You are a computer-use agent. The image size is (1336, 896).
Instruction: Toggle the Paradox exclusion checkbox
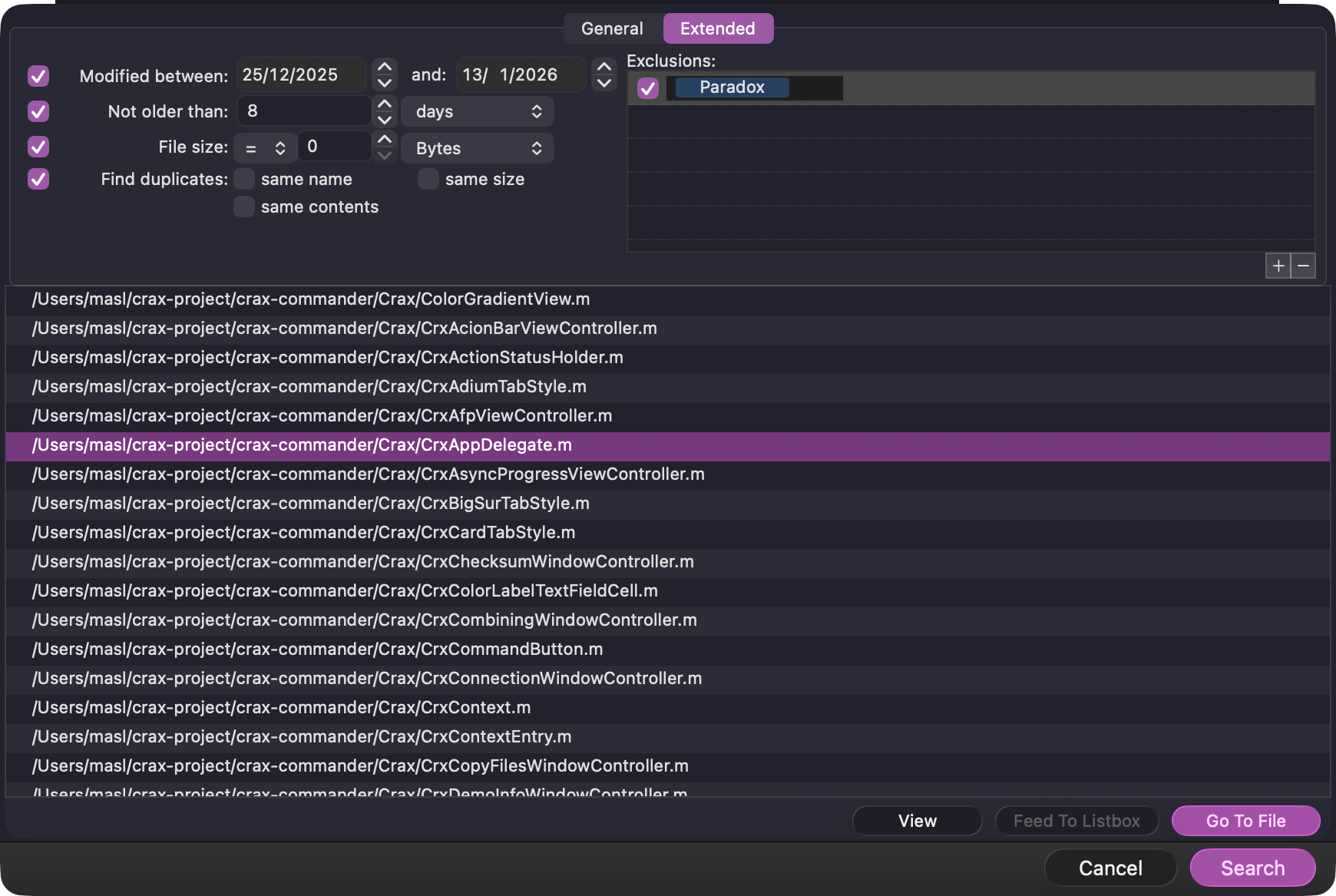[x=648, y=88]
